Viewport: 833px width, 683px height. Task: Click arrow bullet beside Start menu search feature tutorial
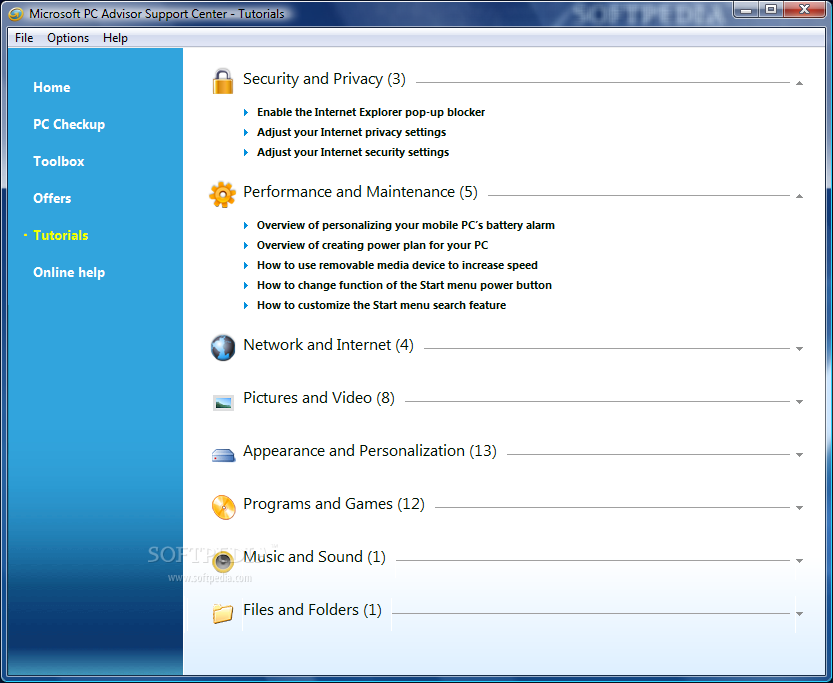[x=246, y=305]
